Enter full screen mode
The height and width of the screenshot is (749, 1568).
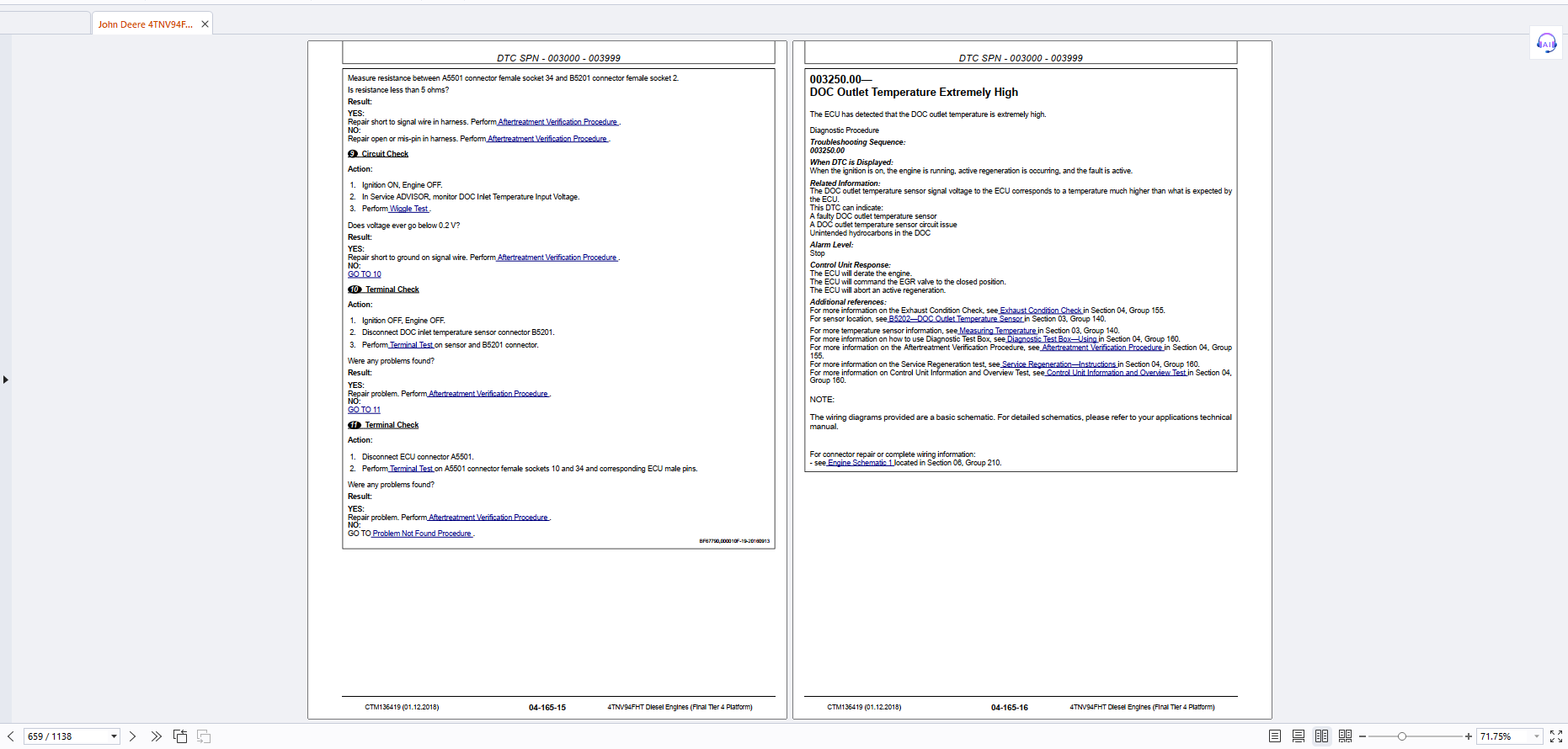point(1555,736)
